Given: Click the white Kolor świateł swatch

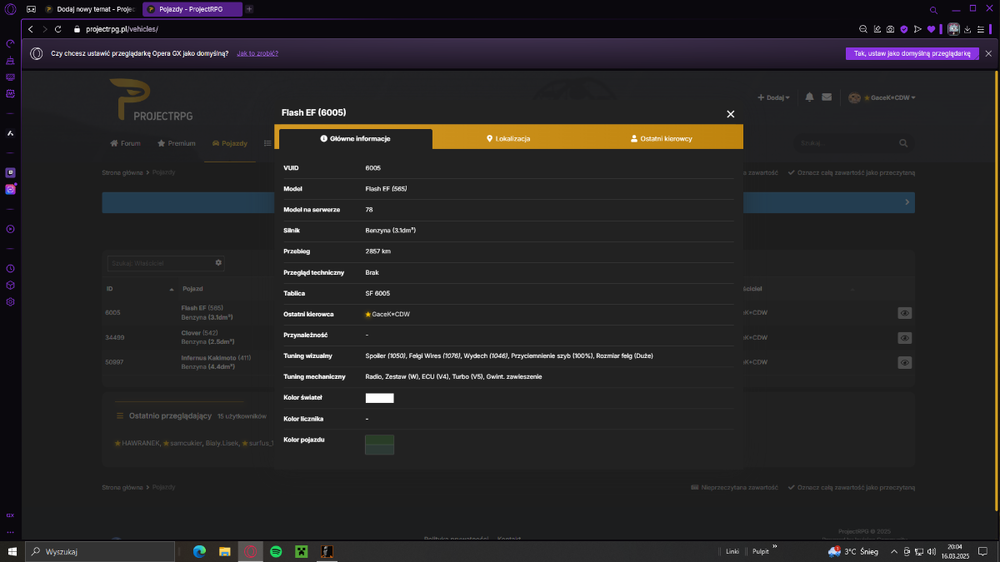Looking at the screenshot, I should click(379, 398).
